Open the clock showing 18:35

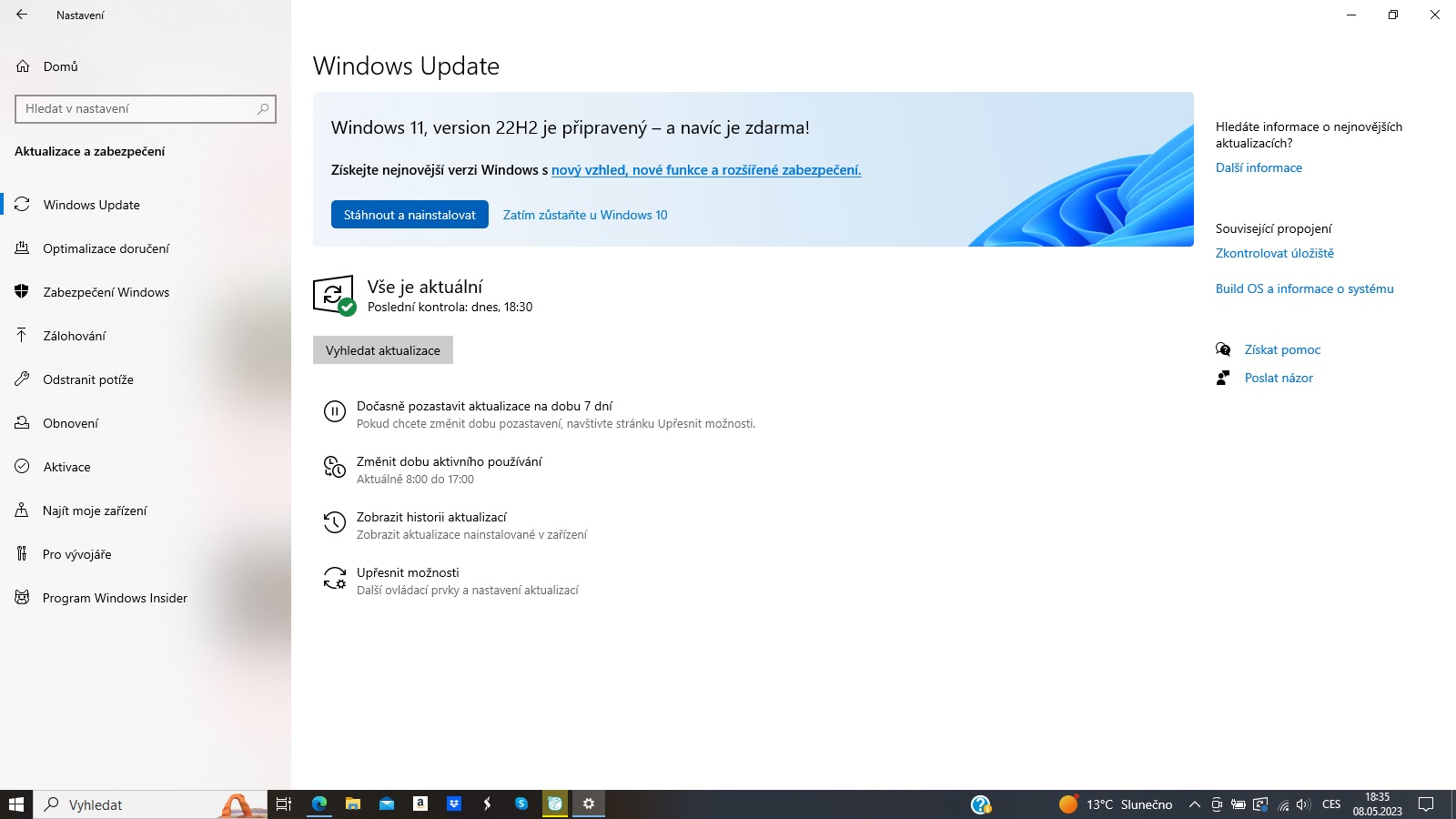(1378, 804)
